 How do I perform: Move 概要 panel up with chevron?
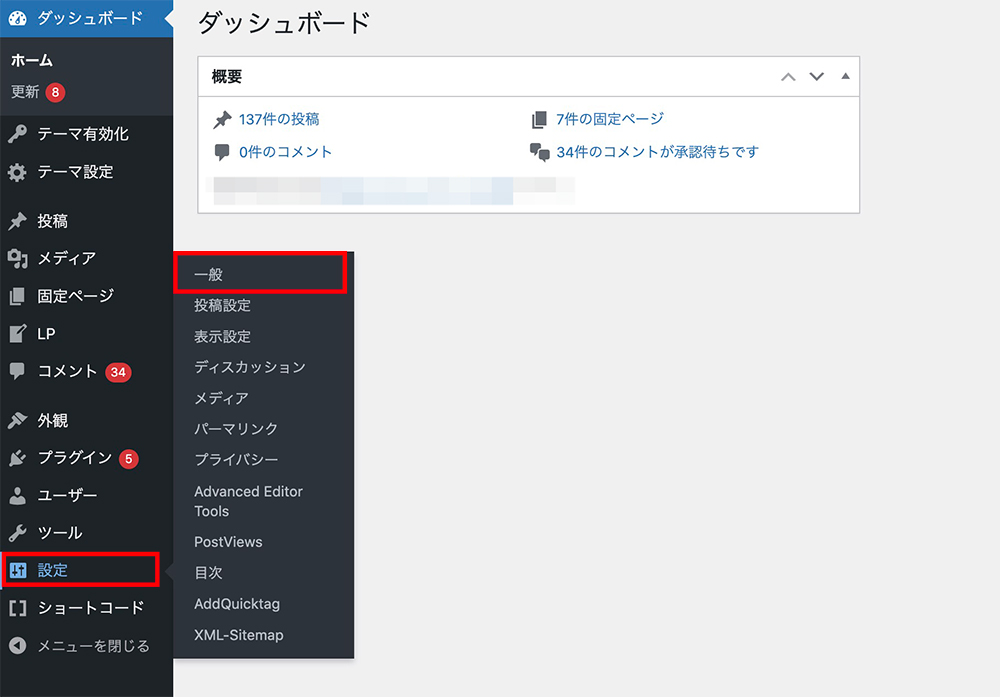click(x=788, y=77)
